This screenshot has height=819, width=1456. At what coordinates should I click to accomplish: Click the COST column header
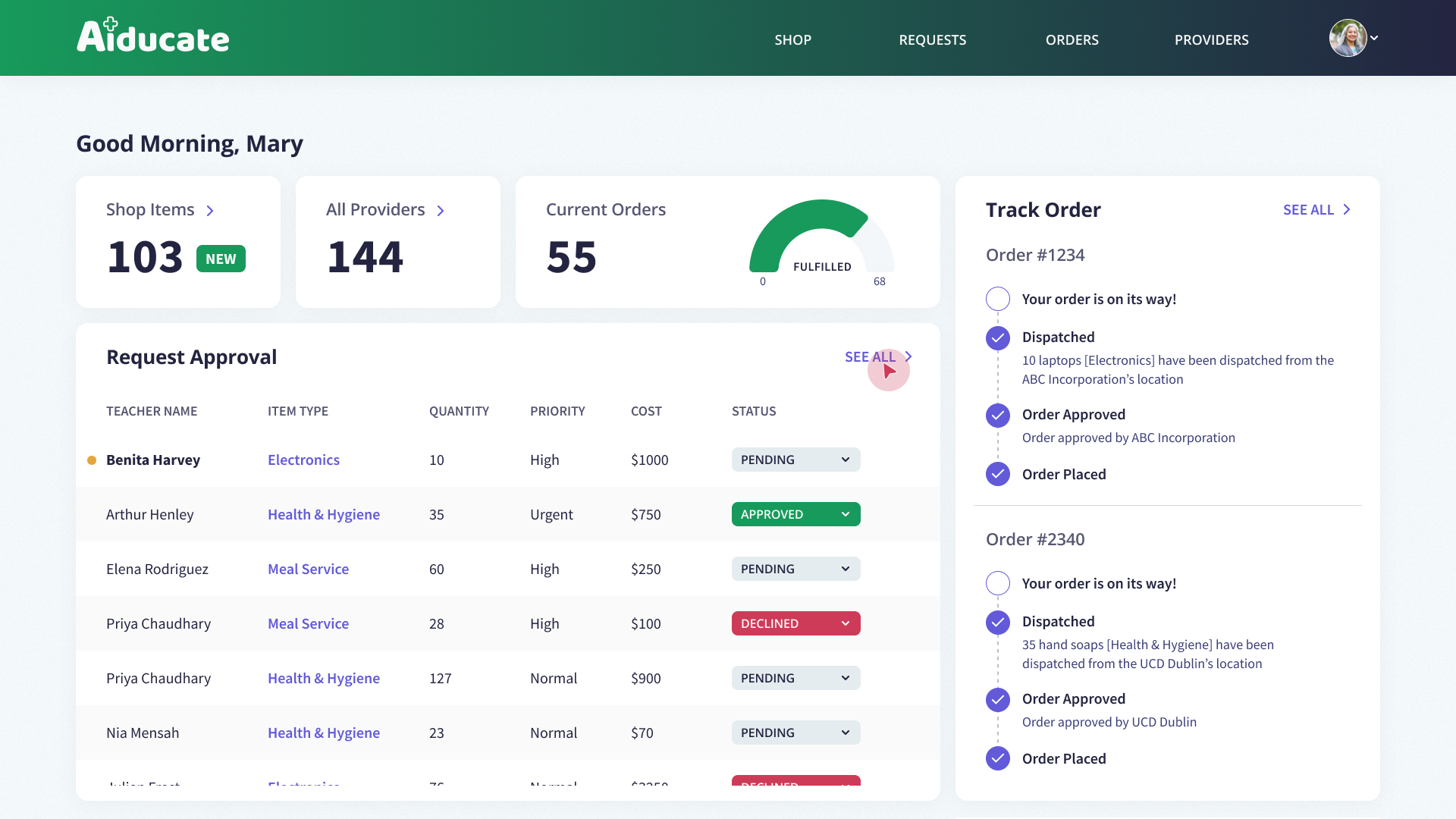[646, 411]
